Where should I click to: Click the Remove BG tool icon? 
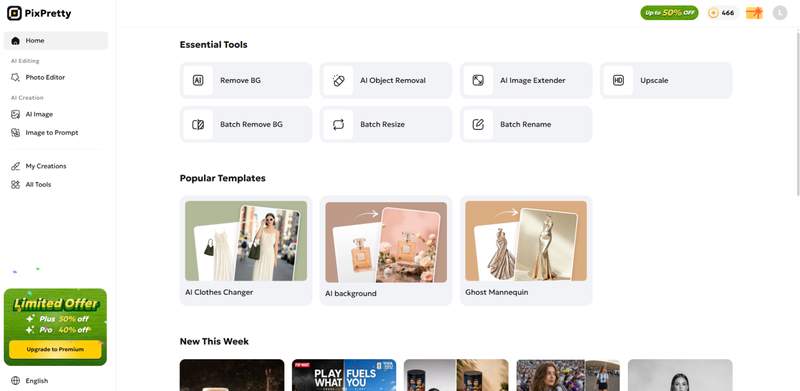(198, 80)
